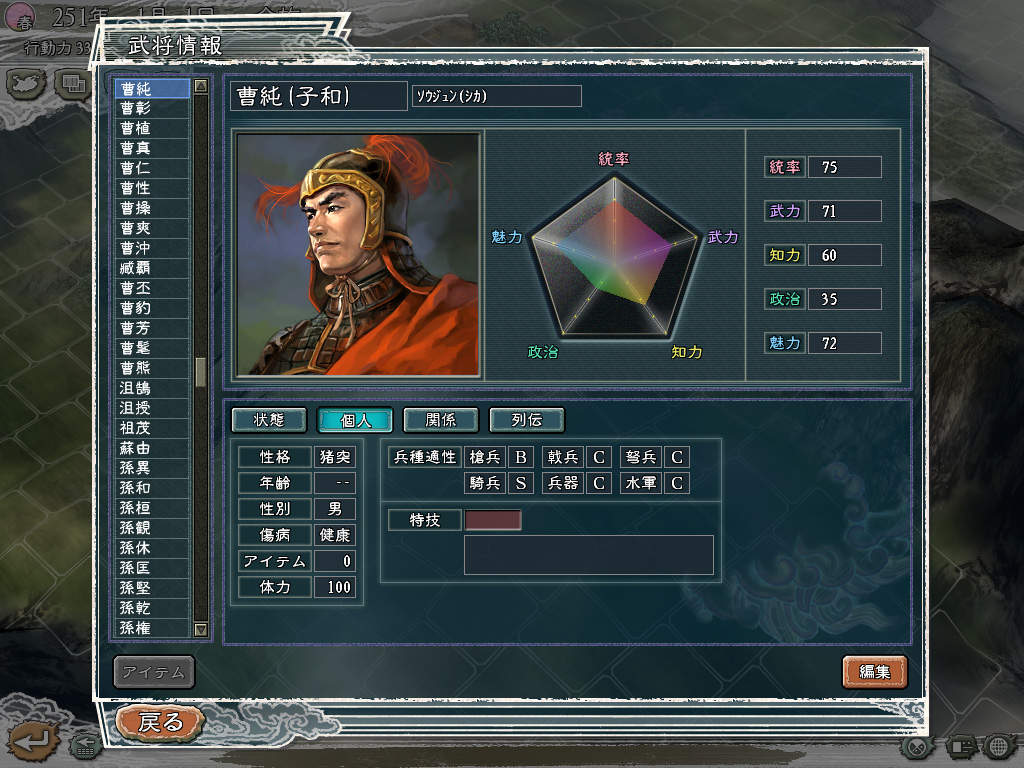Click the 特技 skill color box
1024x768 pixels.
[x=493, y=520]
